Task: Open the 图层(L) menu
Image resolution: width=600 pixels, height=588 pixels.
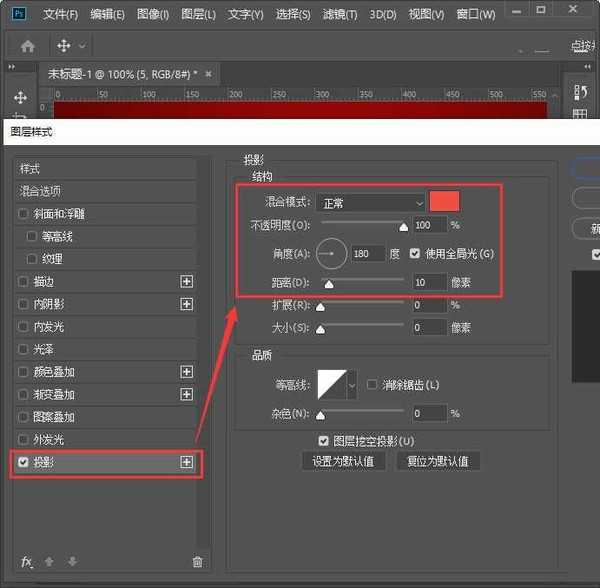Action: click(198, 15)
